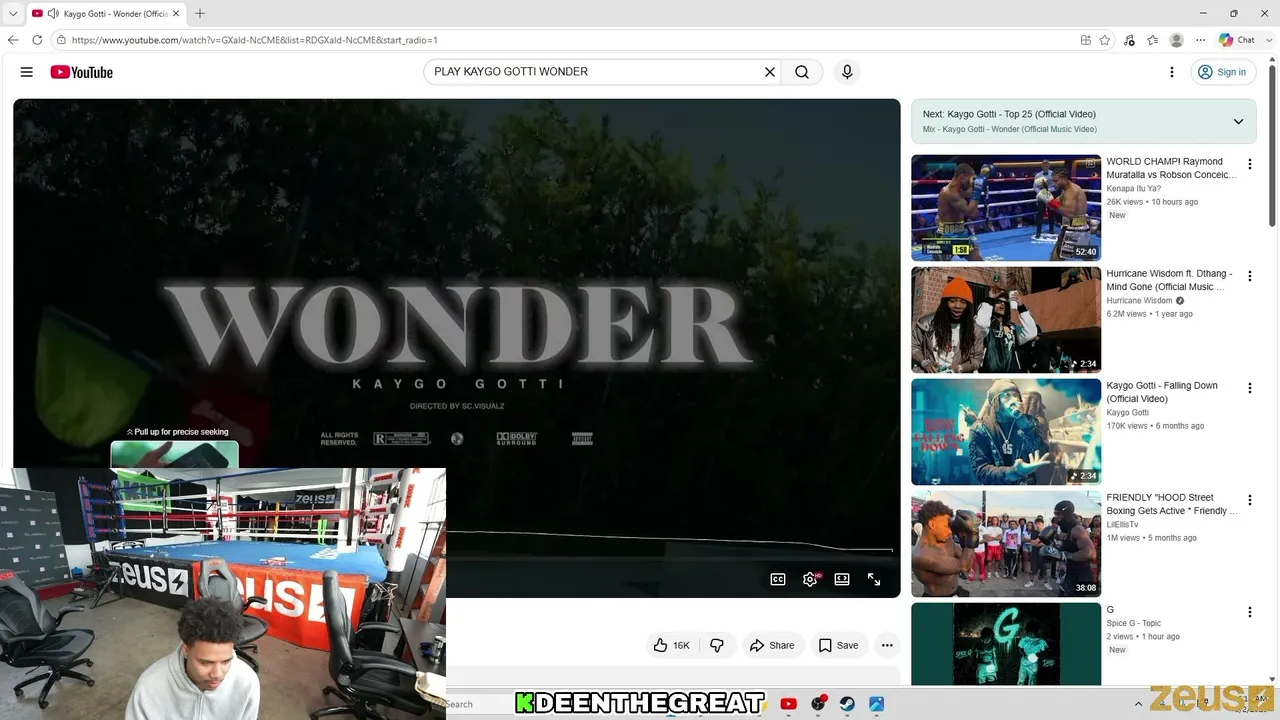This screenshot has width=1280, height=720.
Task: Open the browser favorites list
Action: click(x=1153, y=40)
